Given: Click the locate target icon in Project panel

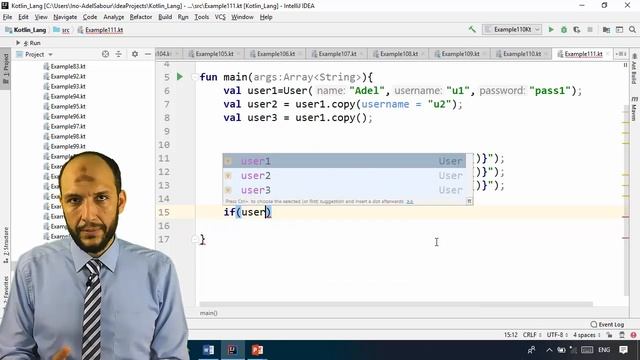Looking at the screenshot, I should click(105, 54).
